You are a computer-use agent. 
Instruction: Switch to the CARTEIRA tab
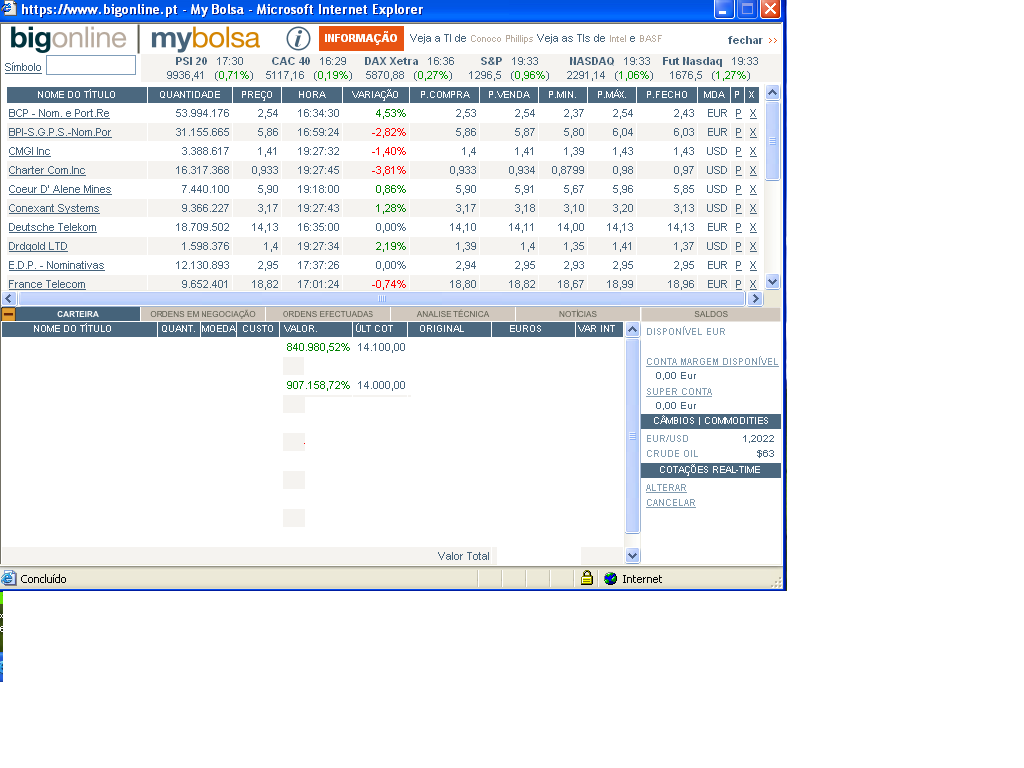[x=78, y=314]
